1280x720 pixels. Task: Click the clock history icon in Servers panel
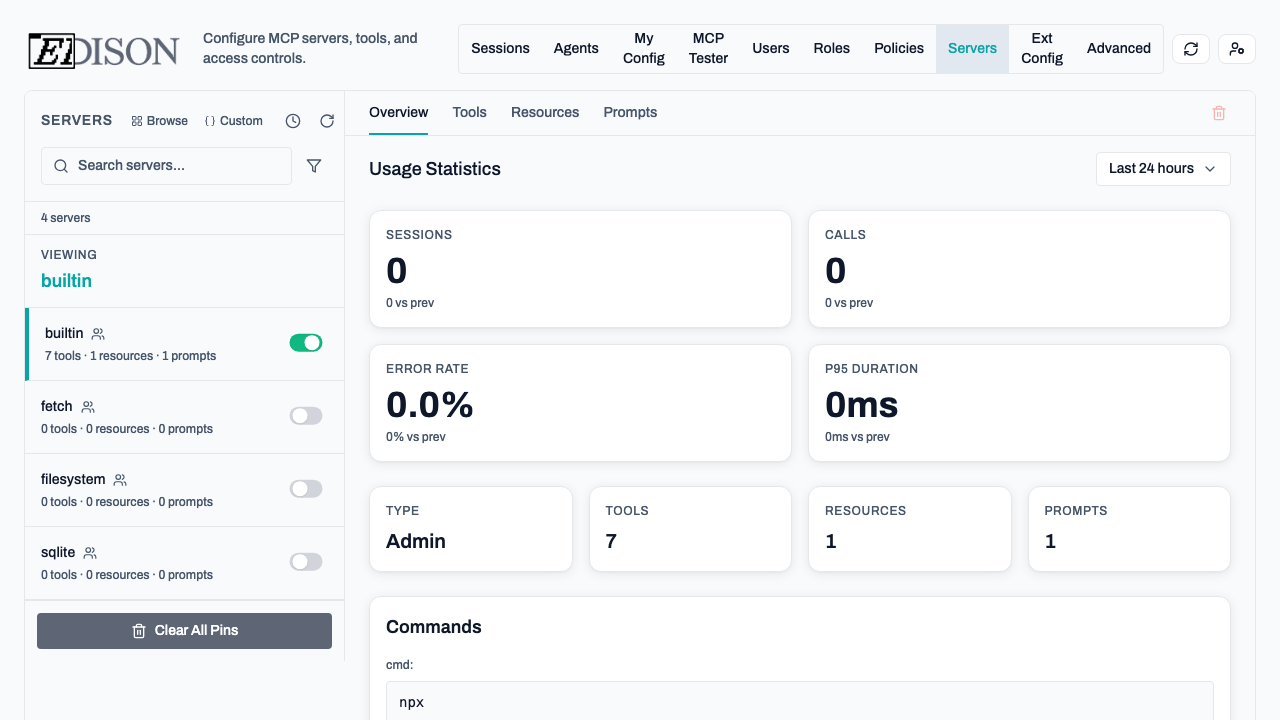(293, 121)
